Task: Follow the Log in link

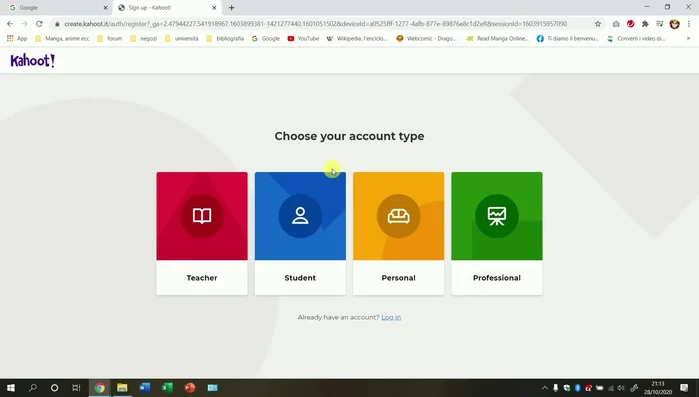Action: point(391,317)
